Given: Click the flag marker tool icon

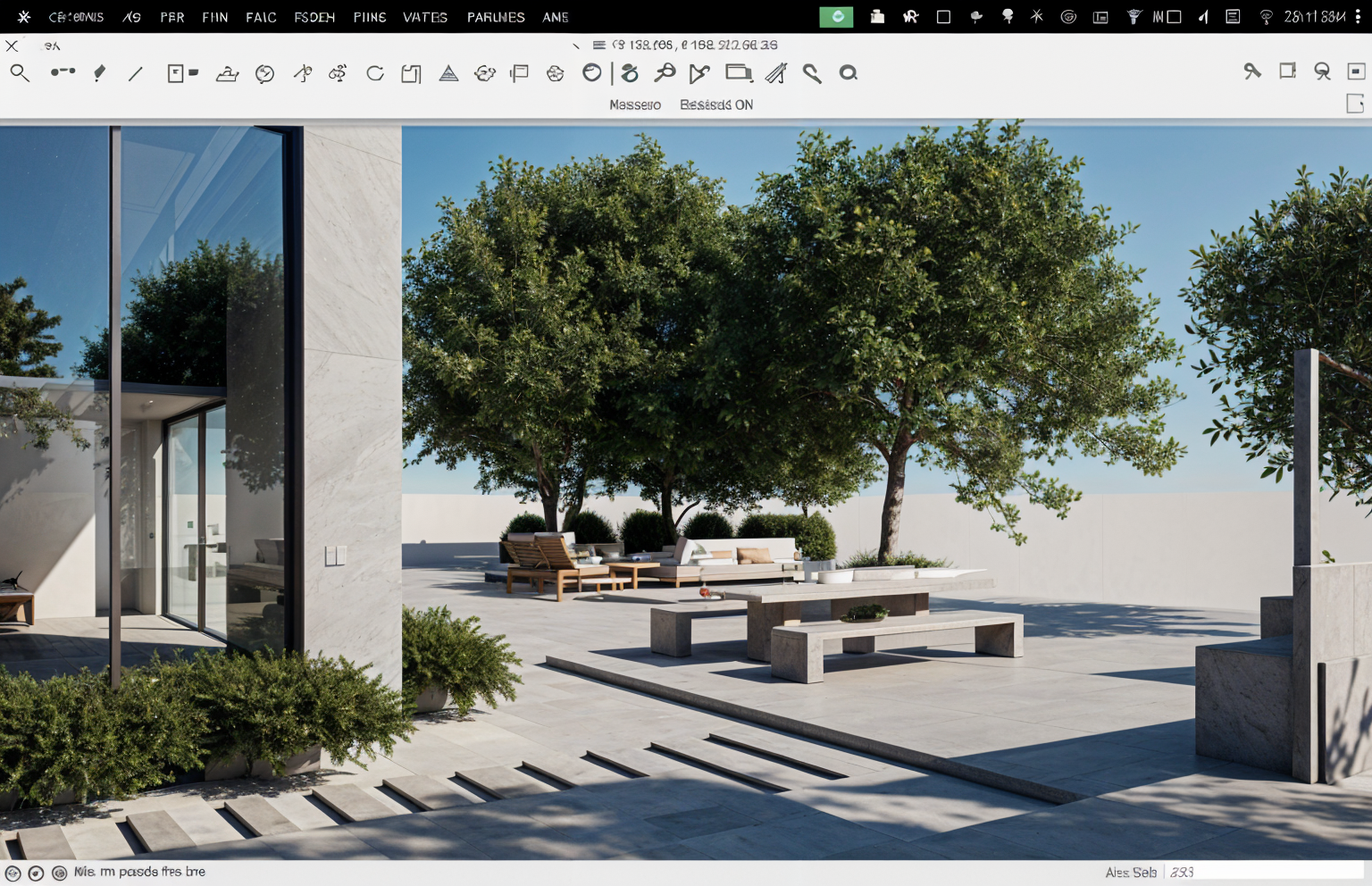Looking at the screenshot, I should click(519, 73).
